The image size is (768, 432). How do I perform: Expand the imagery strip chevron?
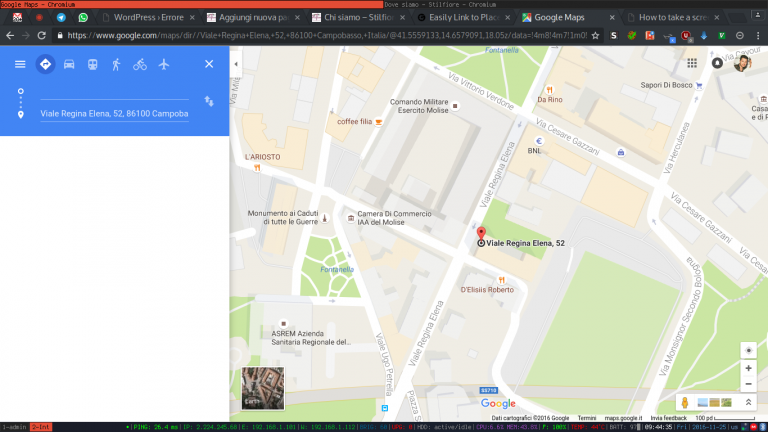(748, 403)
